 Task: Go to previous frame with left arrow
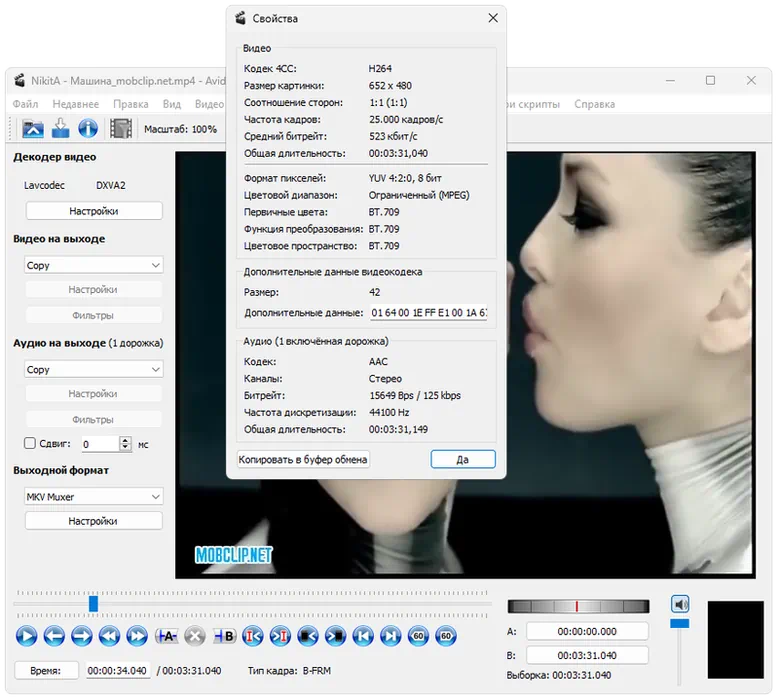click(x=54, y=636)
